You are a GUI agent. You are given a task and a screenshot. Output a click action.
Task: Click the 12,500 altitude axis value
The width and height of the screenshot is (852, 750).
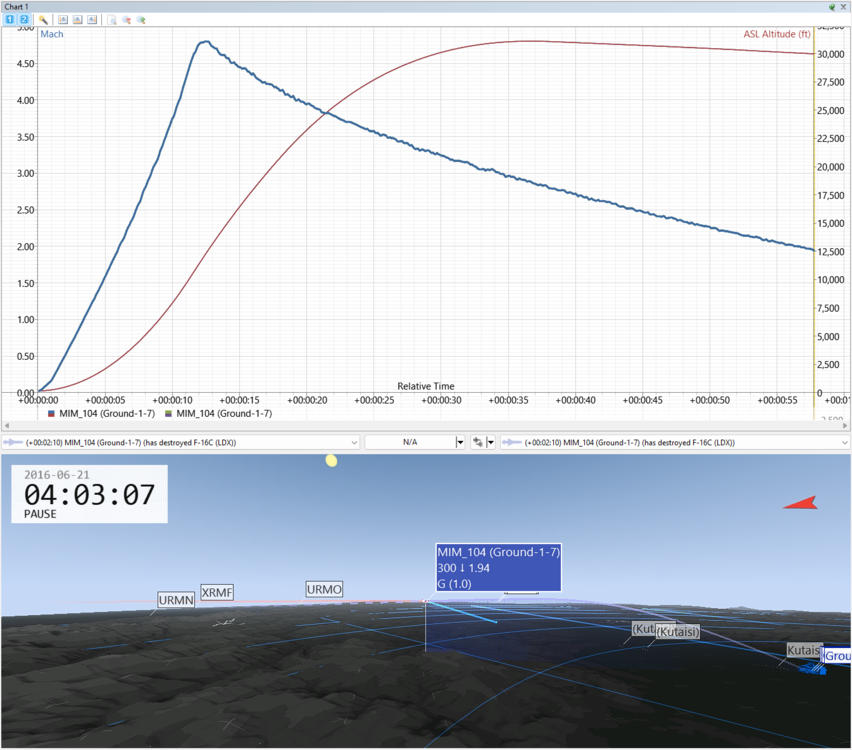click(x=831, y=252)
